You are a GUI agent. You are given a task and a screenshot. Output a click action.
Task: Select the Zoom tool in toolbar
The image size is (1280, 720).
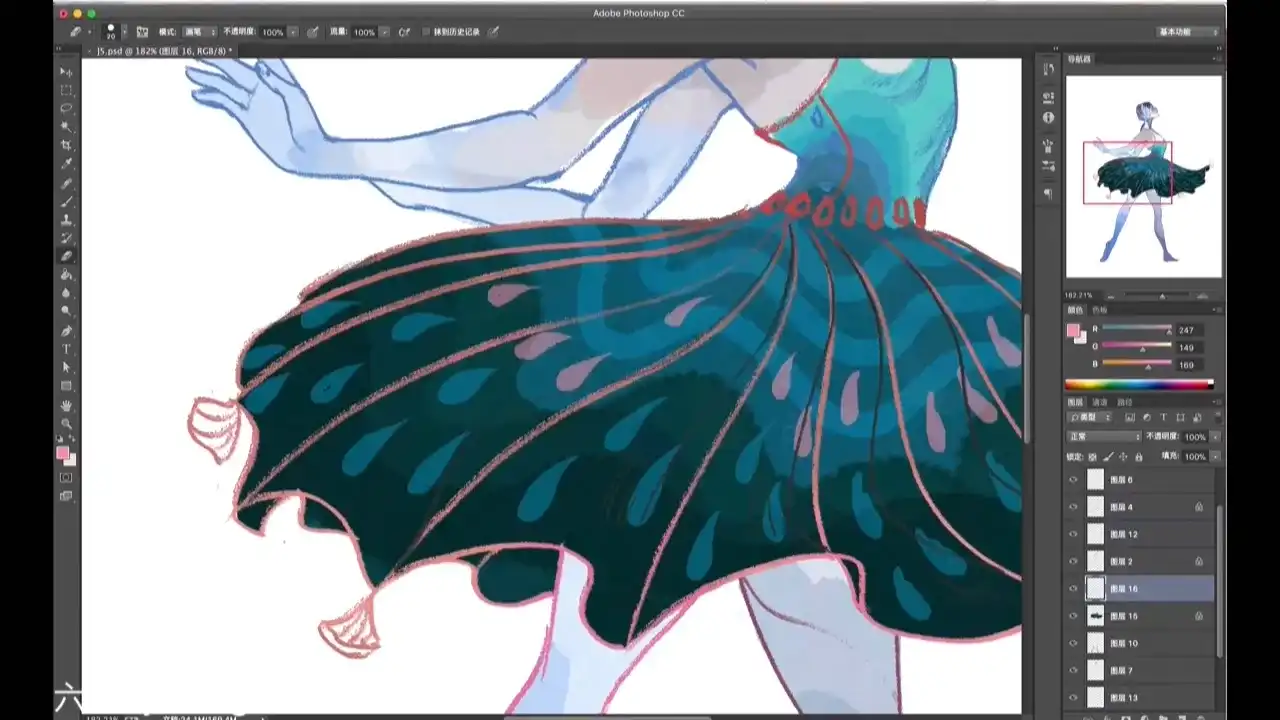coord(67,424)
